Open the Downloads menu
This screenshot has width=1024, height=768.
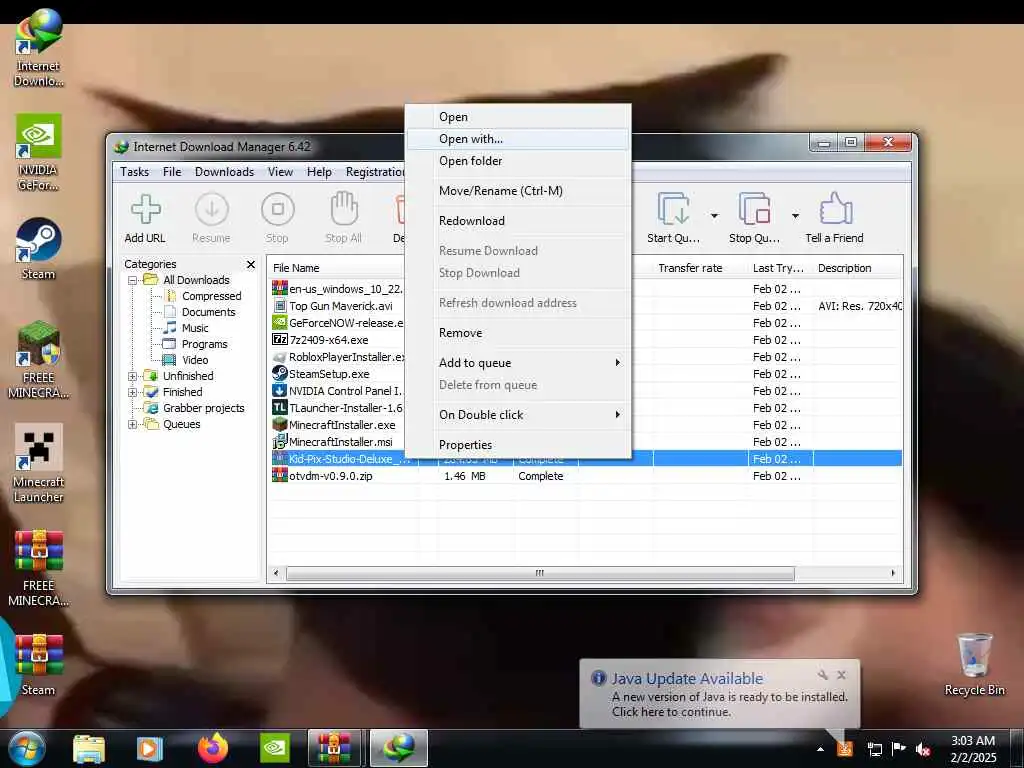[224, 172]
